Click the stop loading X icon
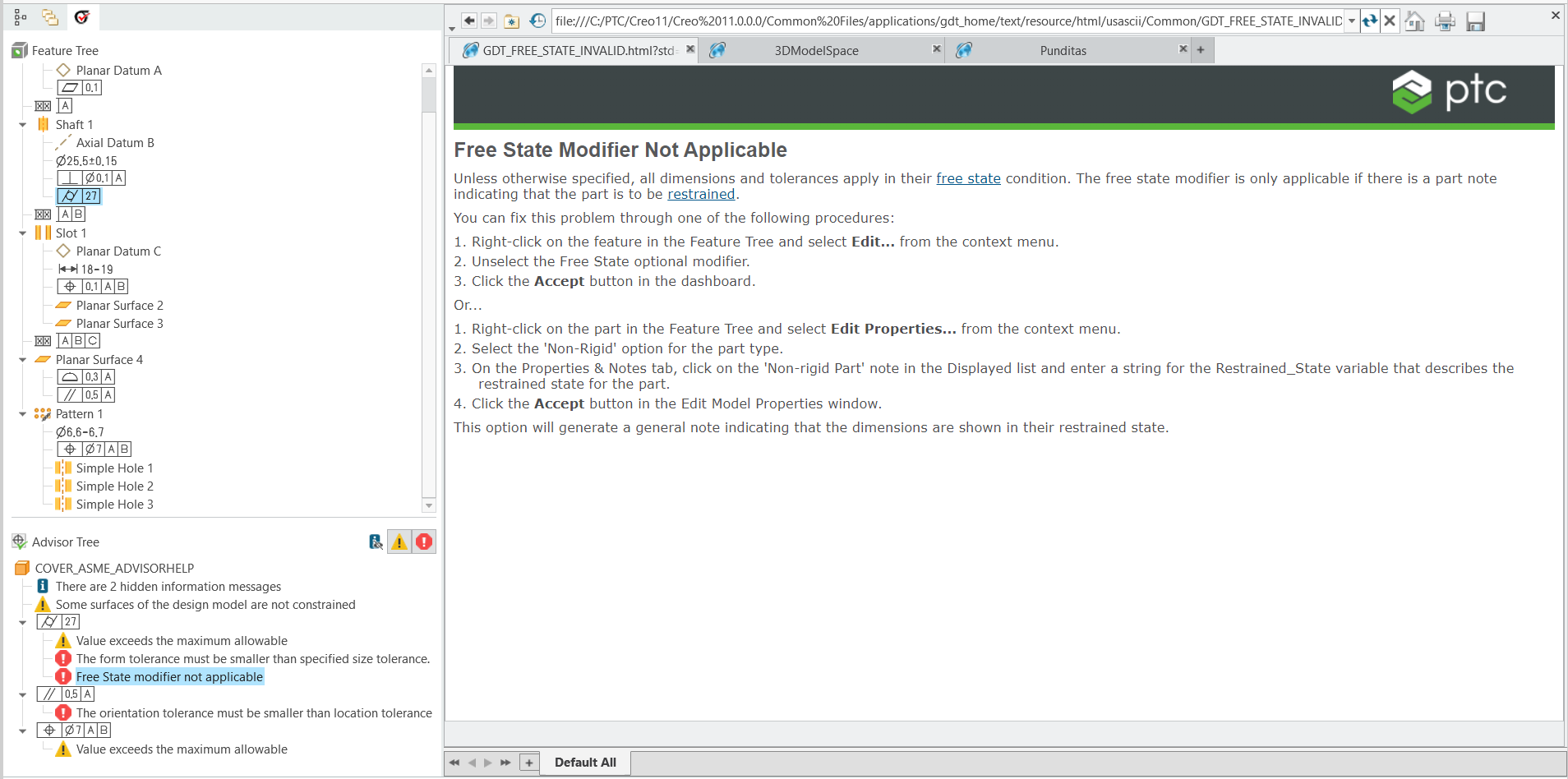This screenshot has width=1568, height=779. click(x=1390, y=21)
